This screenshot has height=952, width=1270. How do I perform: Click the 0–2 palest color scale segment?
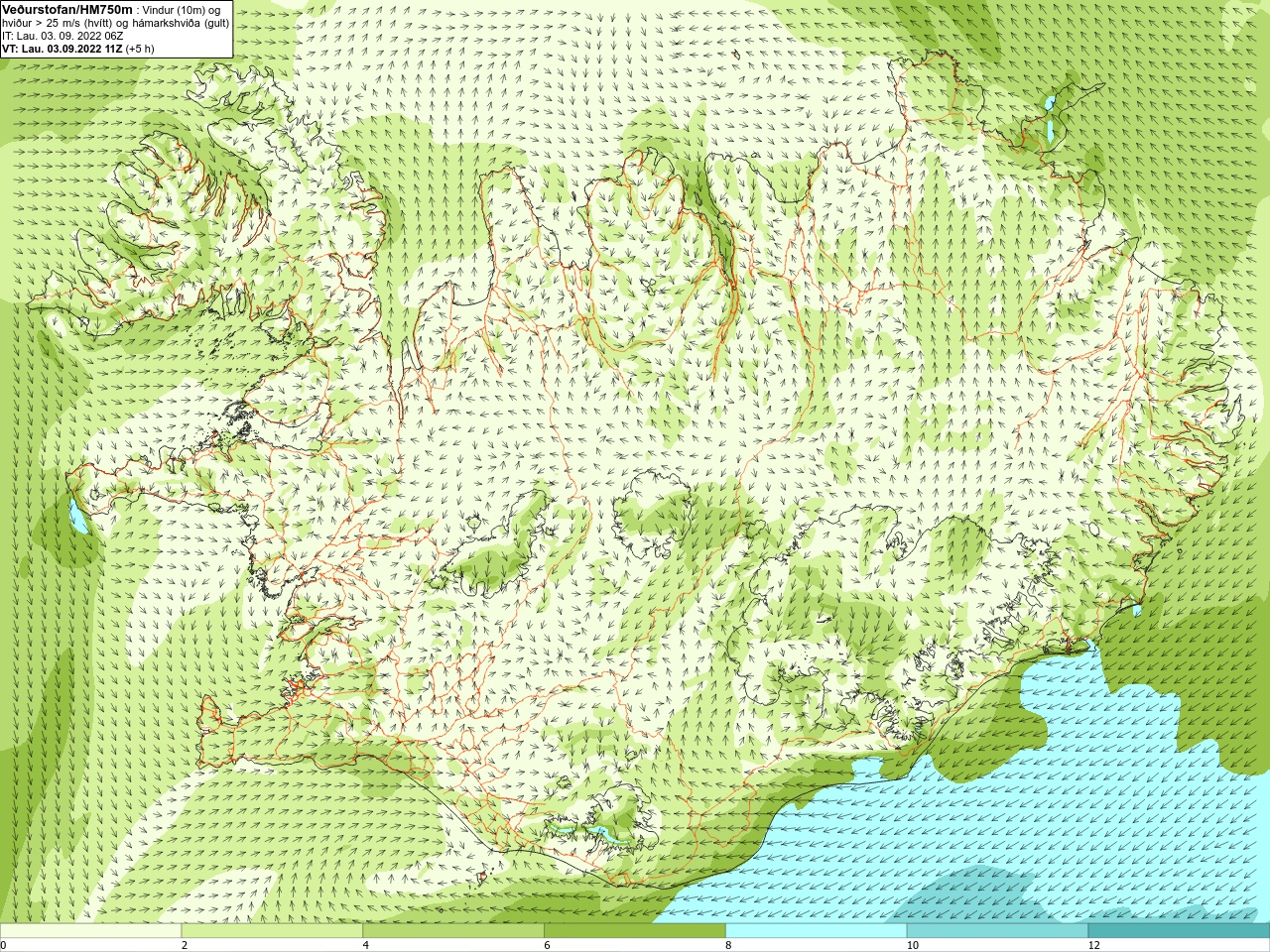pos(91,931)
